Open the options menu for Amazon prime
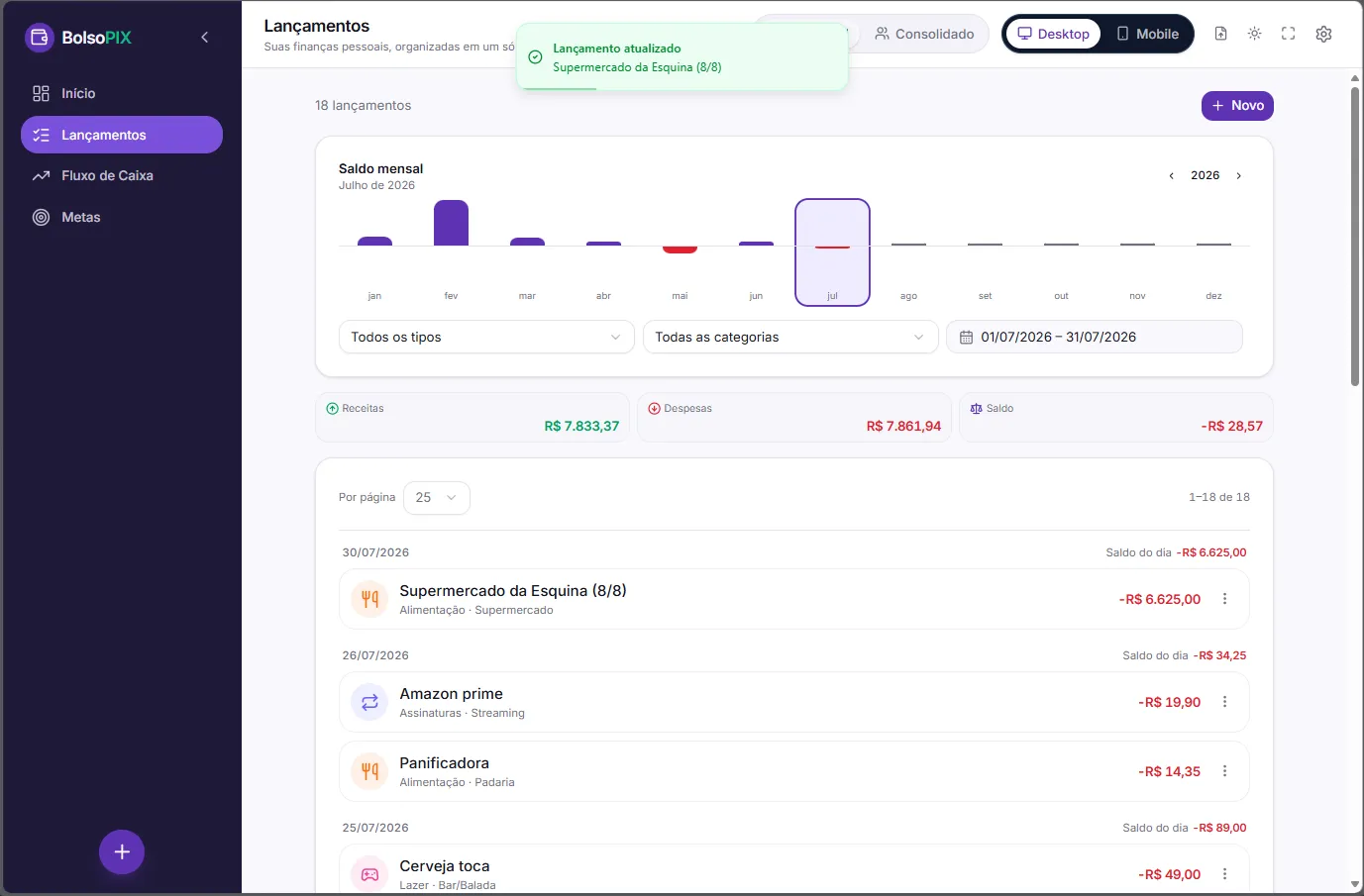 click(1224, 702)
